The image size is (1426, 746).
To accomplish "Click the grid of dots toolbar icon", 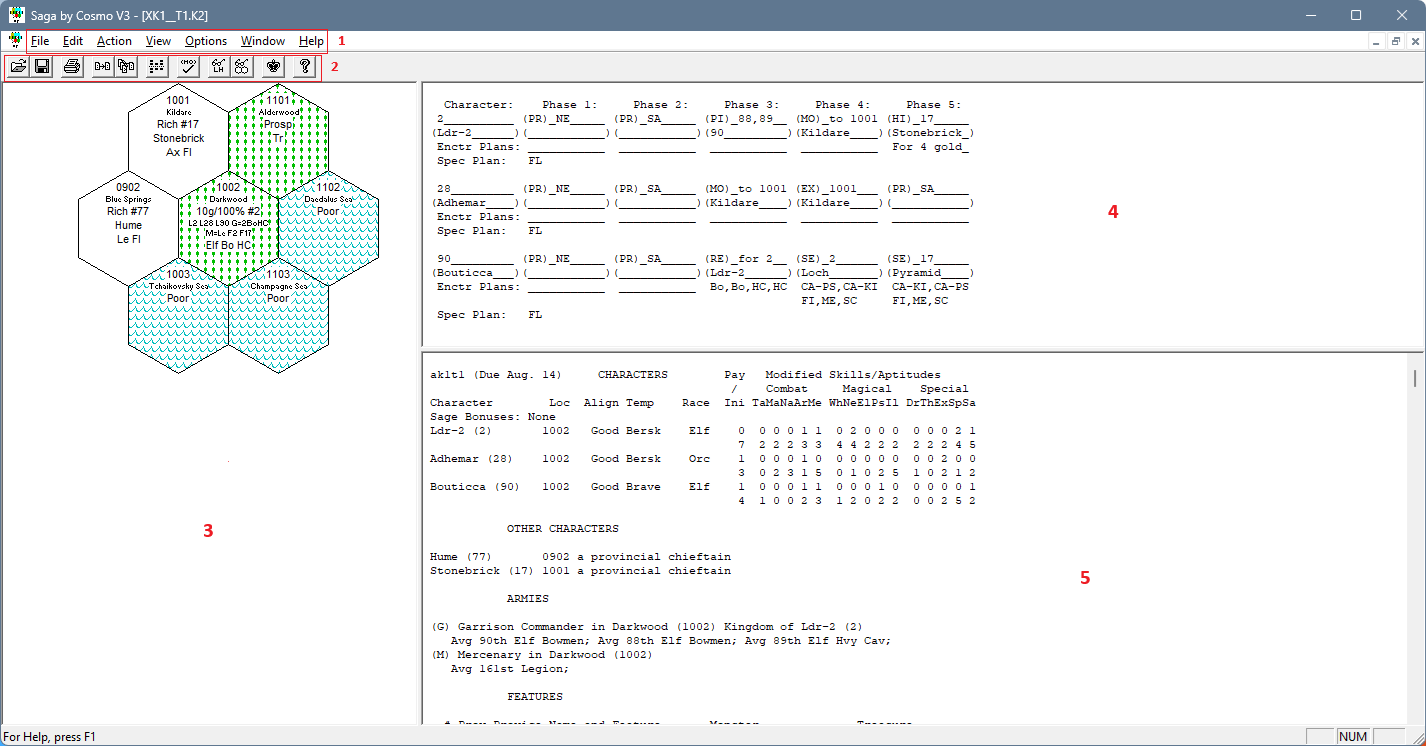I will click(157, 67).
